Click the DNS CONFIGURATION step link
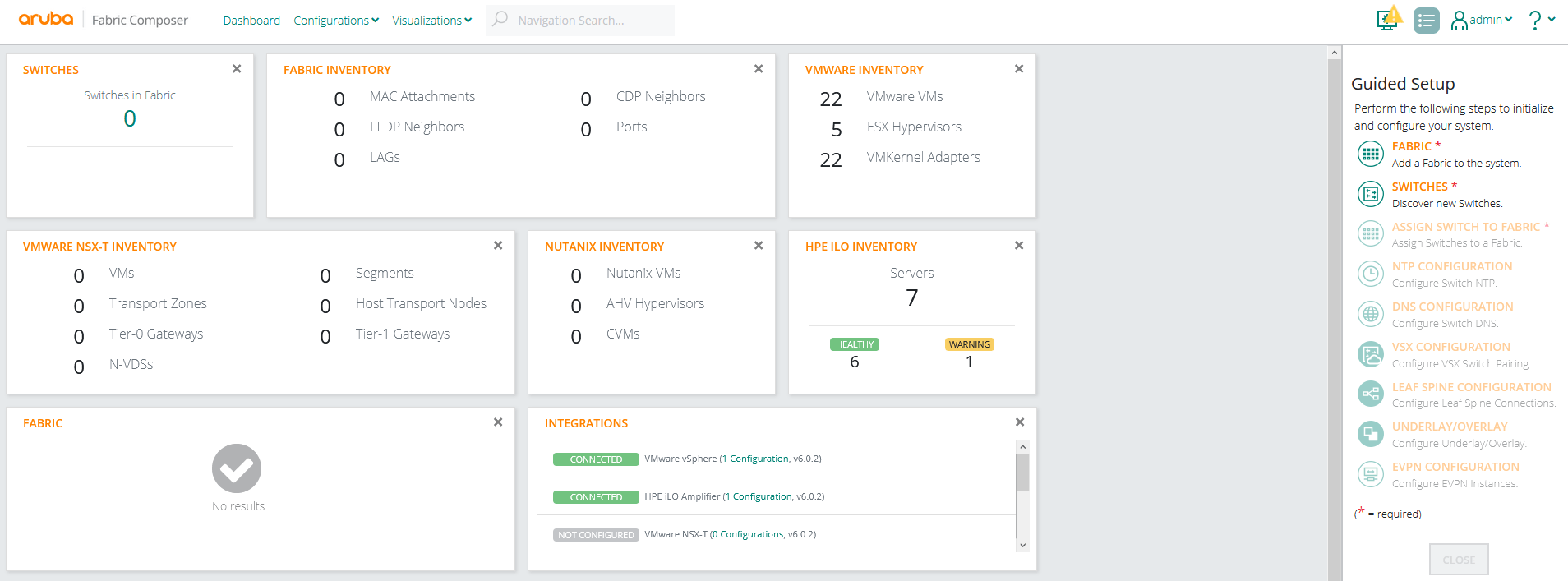Viewport: 1568px width, 581px height. 1453,307
